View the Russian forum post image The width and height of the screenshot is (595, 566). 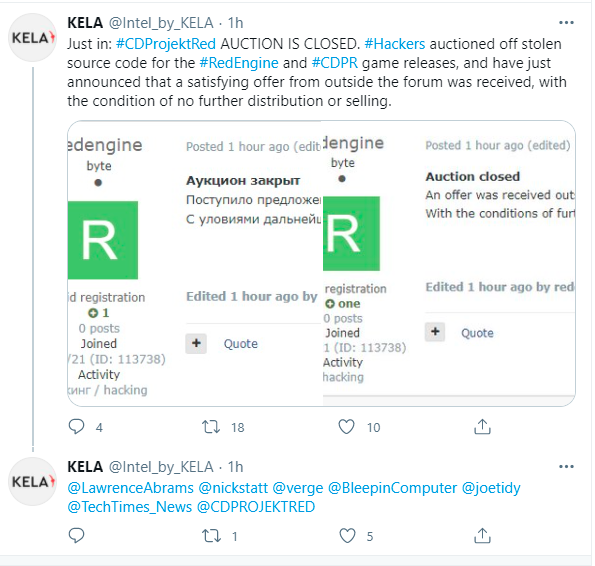[195, 263]
